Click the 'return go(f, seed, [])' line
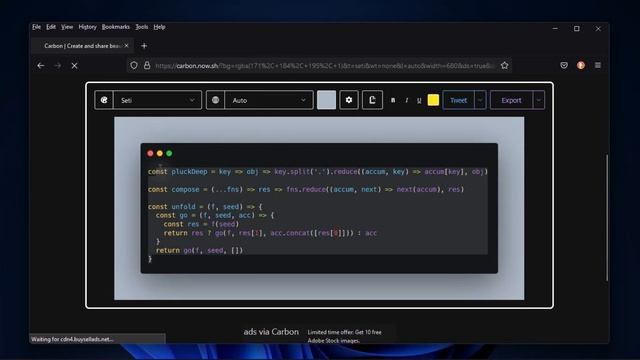The image size is (640, 360). point(199,250)
